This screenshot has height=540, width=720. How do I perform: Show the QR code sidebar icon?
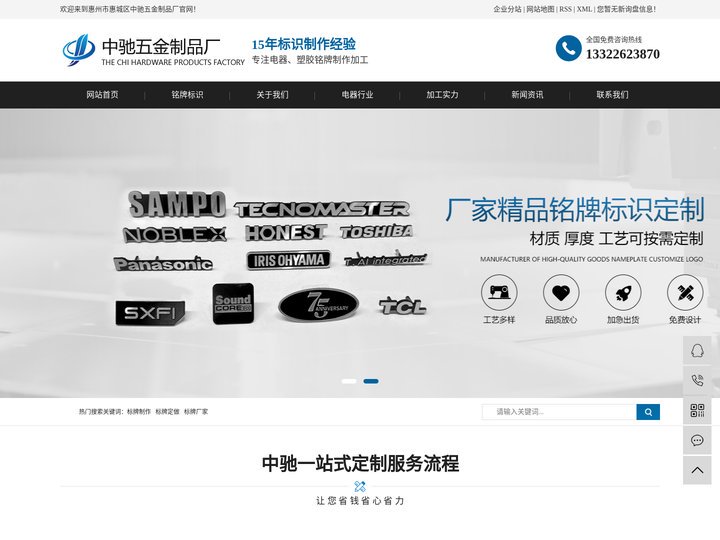(x=697, y=411)
